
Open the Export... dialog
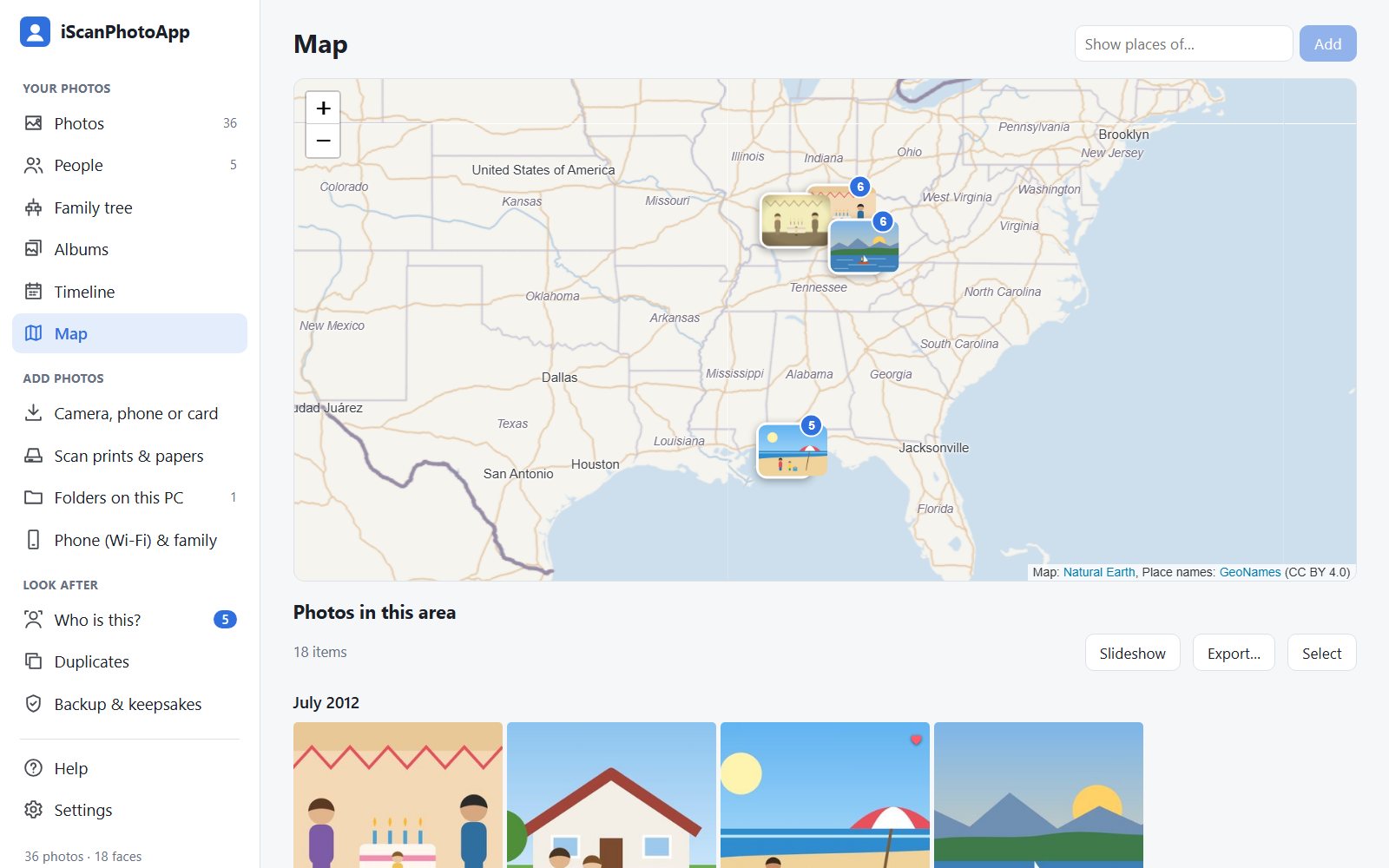(1234, 653)
